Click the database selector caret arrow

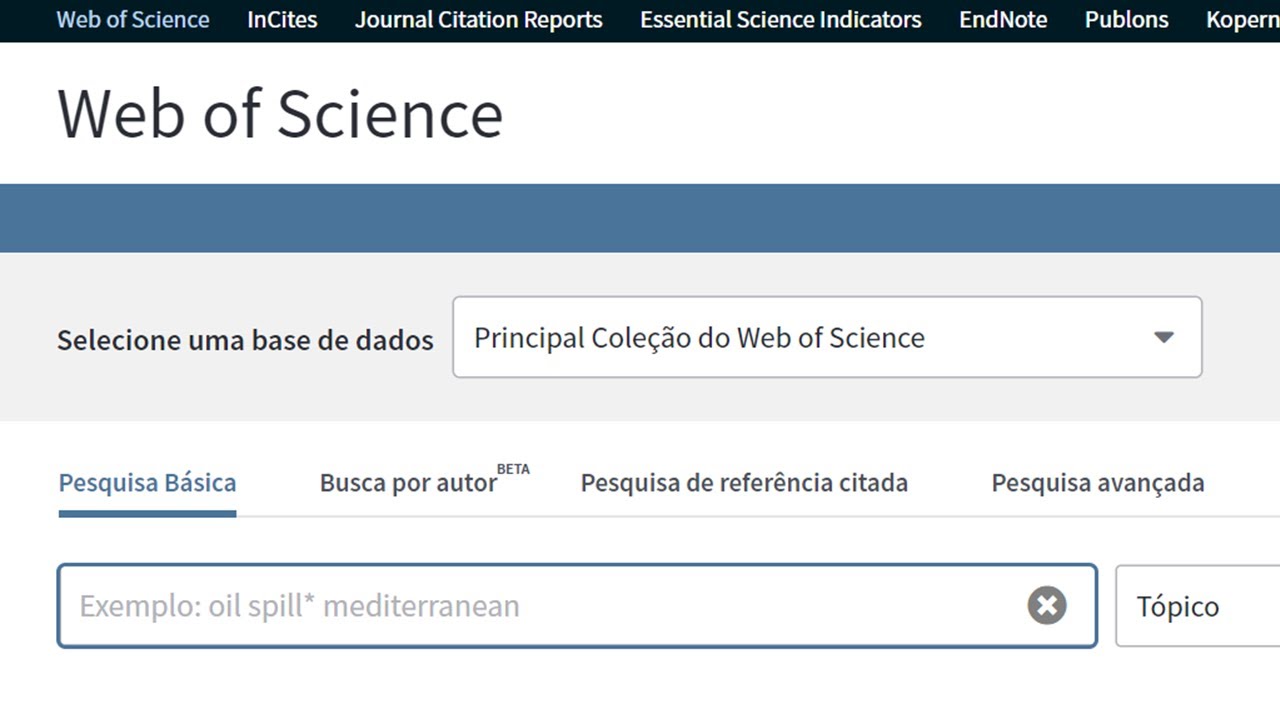pyautogui.click(x=1163, y=337)
